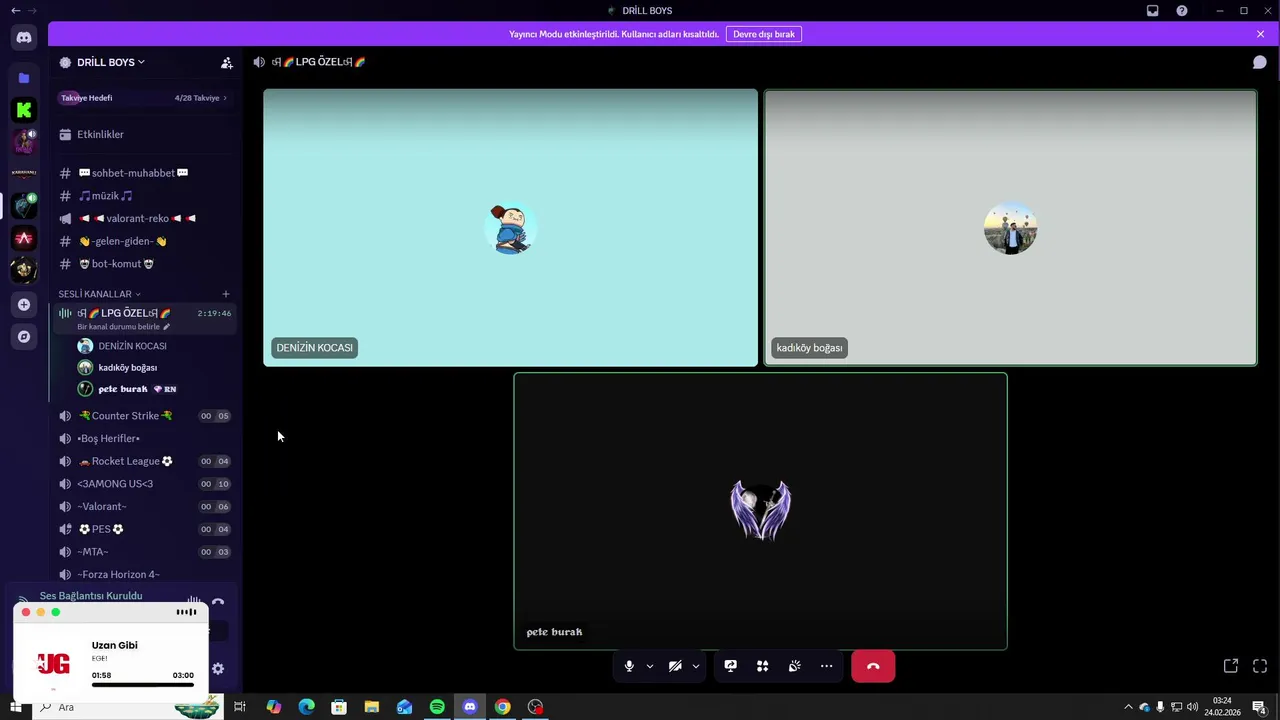Open the soundboard icon in call controls
The width and height of the screenshot is (1280, 720).
point(795,666)
